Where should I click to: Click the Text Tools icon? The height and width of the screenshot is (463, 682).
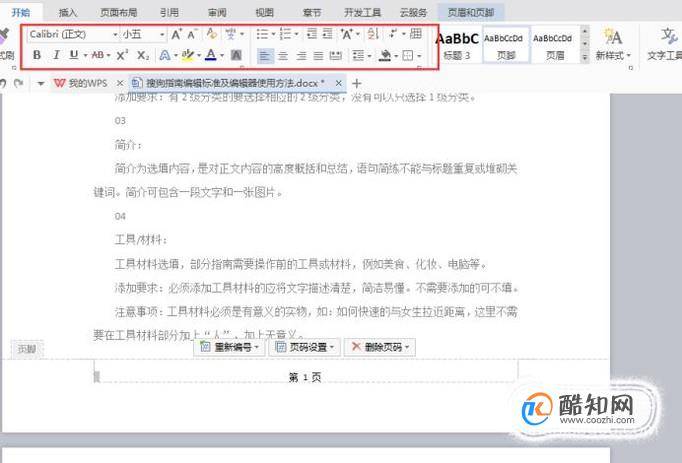click(x=669, y=36)
